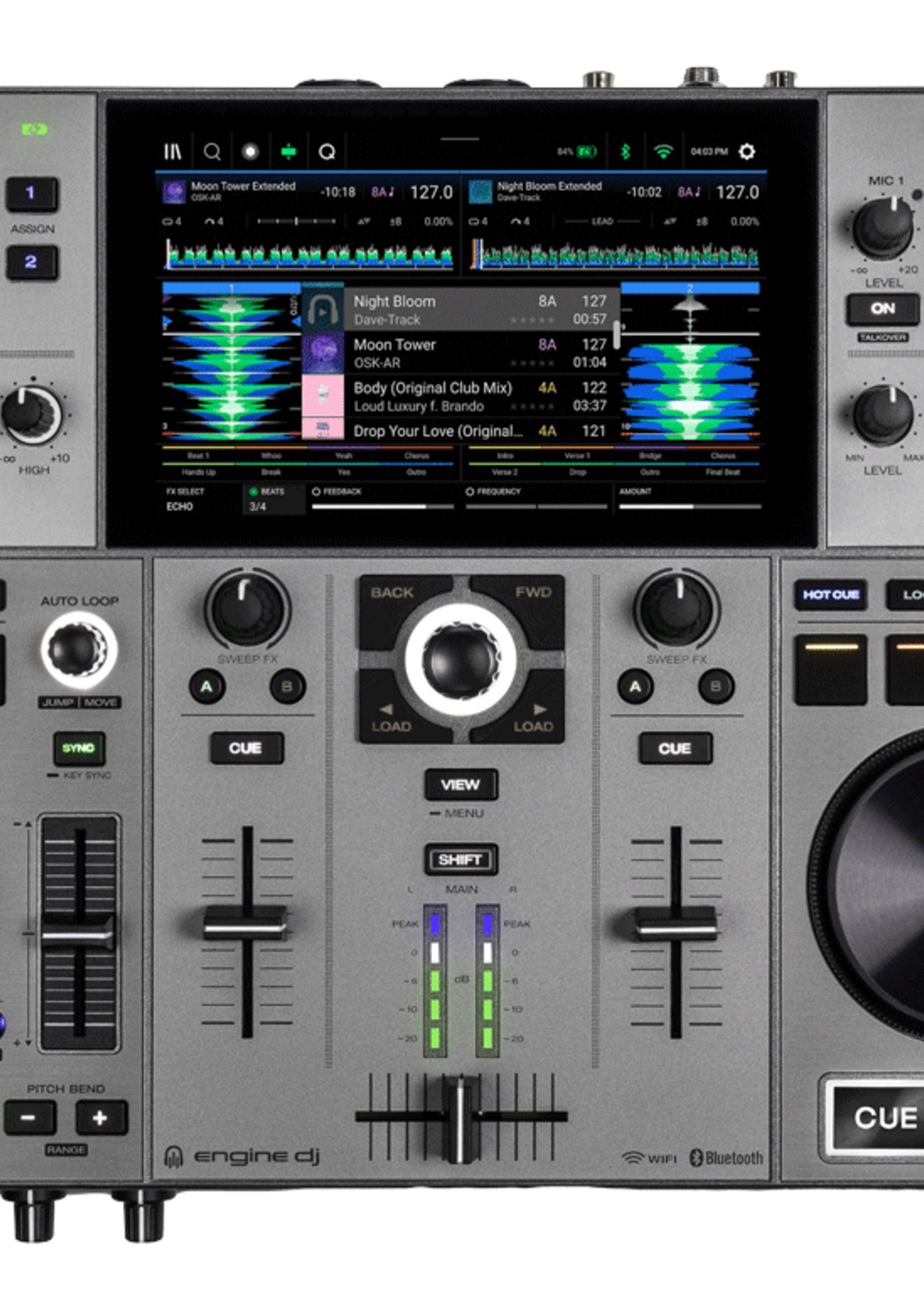Toggle the green SYNC button
Viewport: 924px width, 1294px height.
[78, 748]
